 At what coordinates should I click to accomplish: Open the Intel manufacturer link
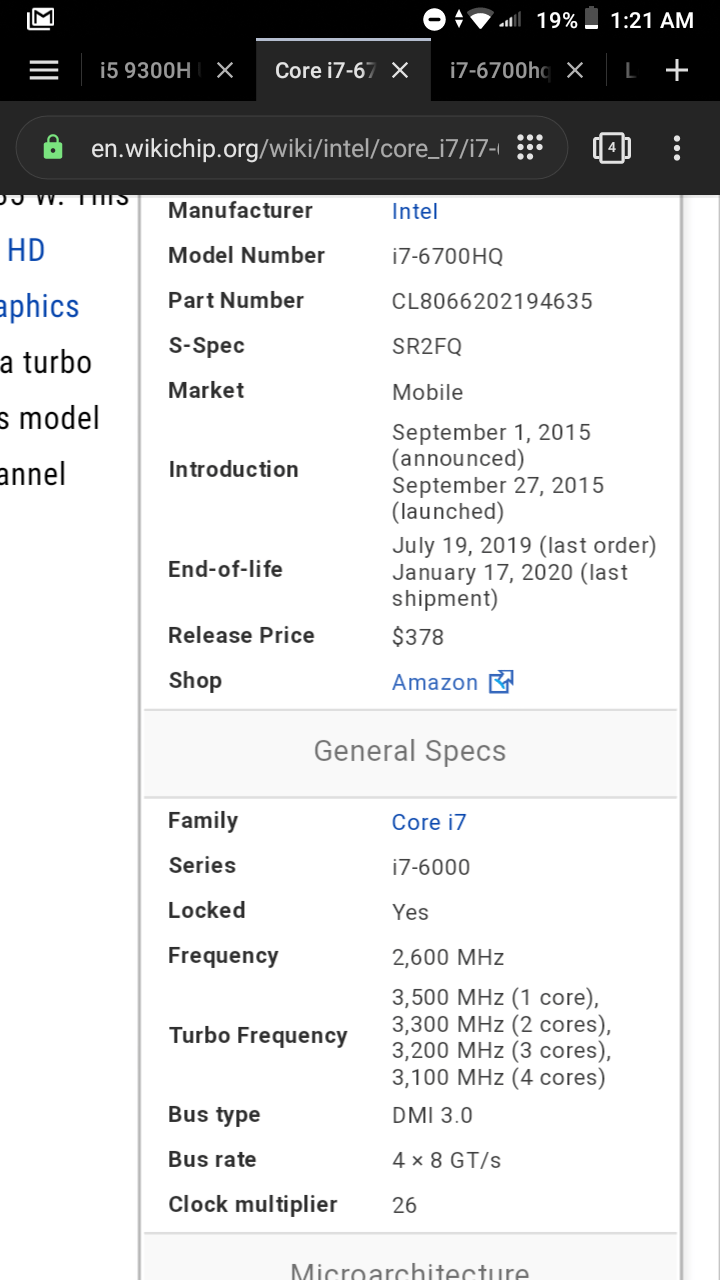click(x=415, y=211)
